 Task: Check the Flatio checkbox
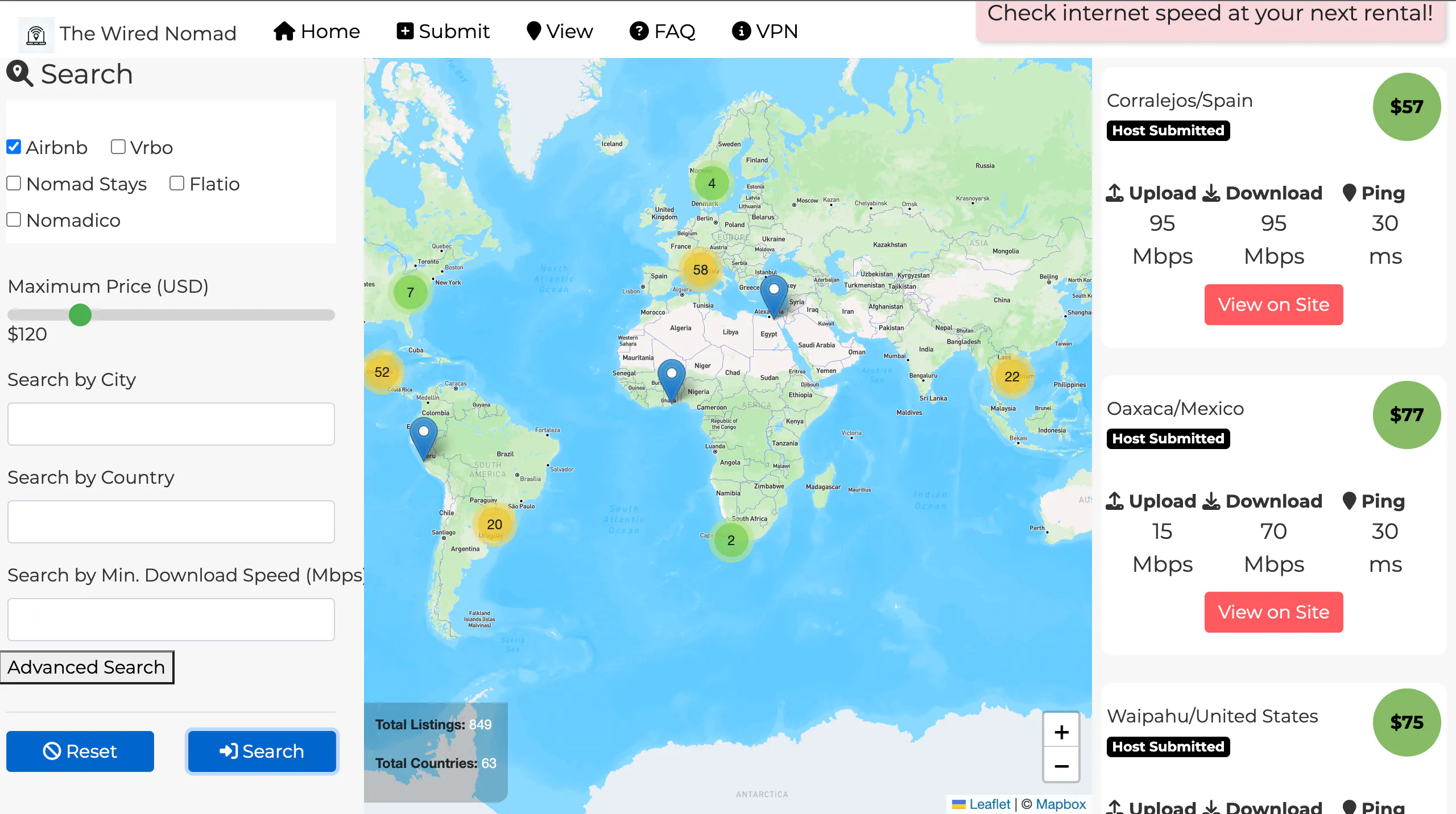click(x=177, y=183)
